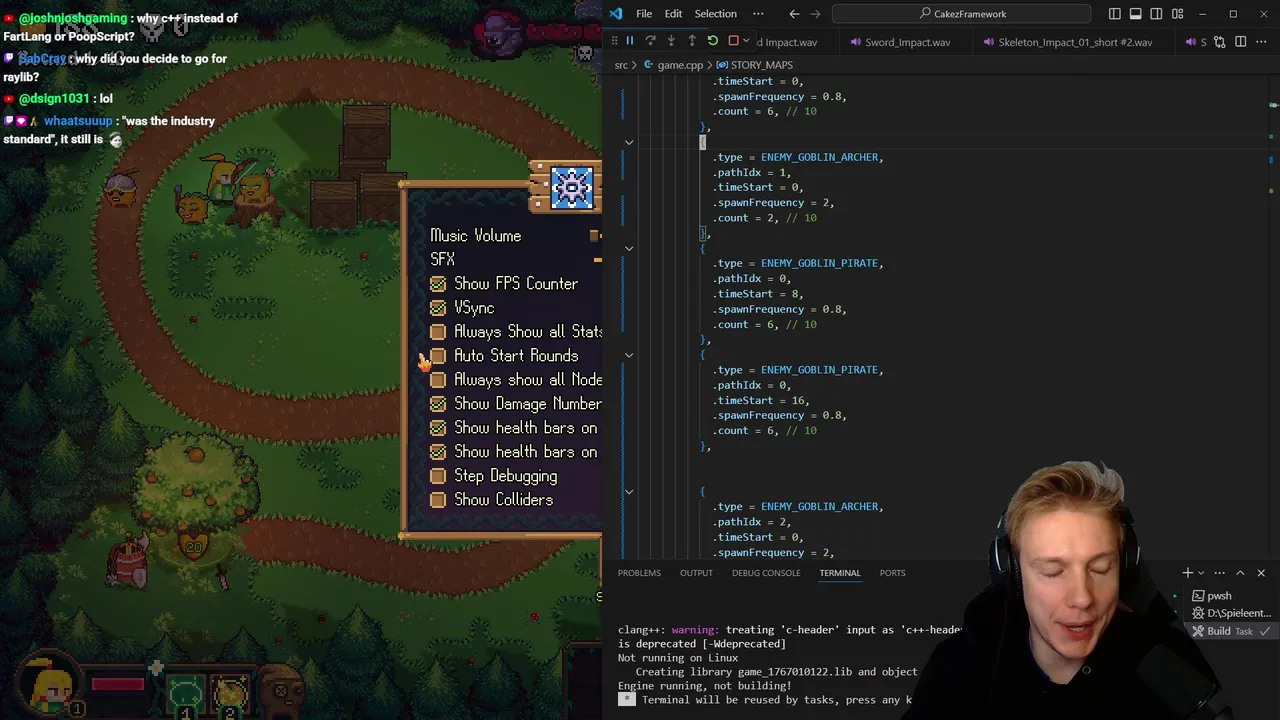
Task: Click the game settings gear button
Action: coord(572,187)
